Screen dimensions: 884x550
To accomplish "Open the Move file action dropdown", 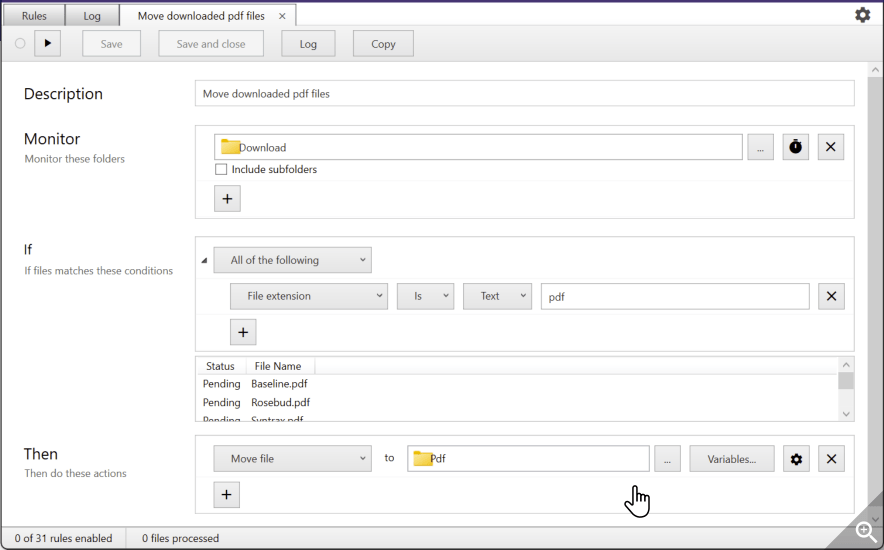I will (292, 459).
